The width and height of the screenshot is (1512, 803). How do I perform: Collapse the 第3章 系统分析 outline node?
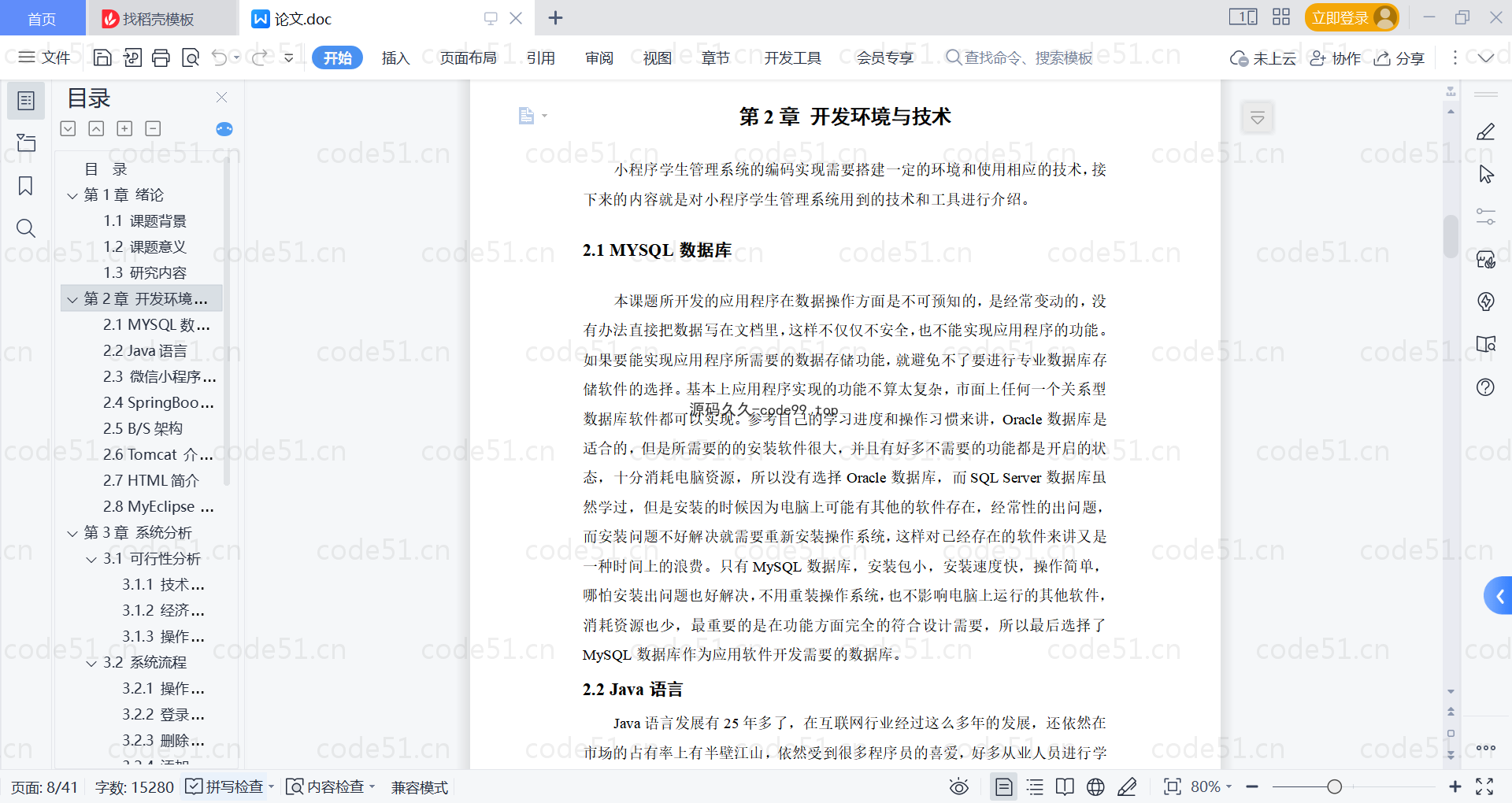point(72,533)
